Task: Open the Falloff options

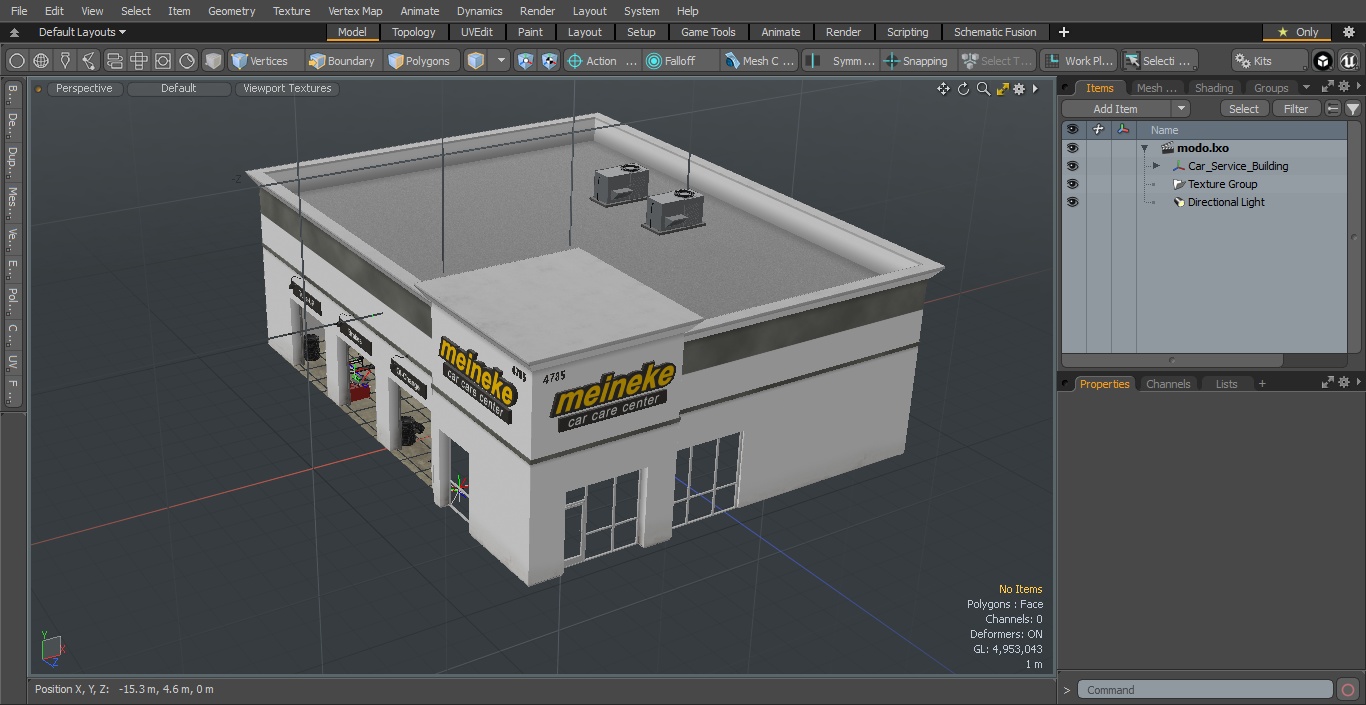Action: [680, 61]
